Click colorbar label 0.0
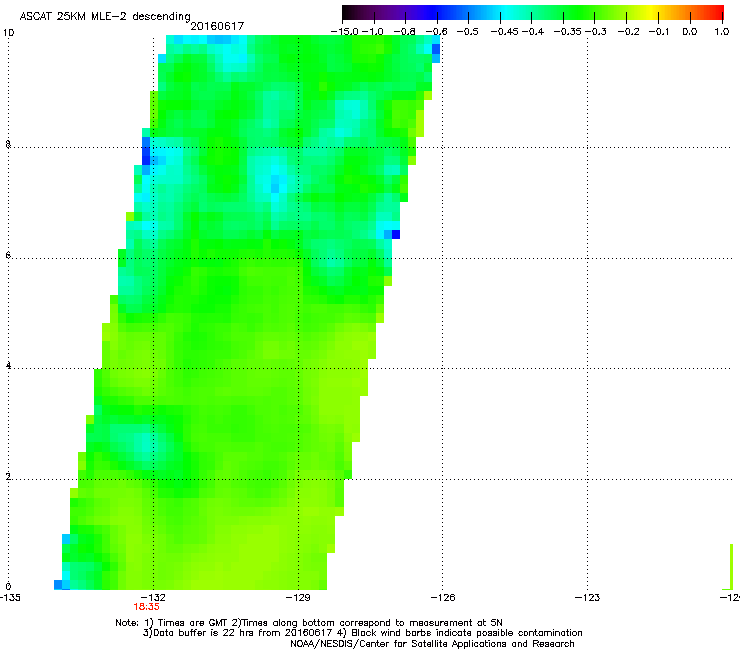The width and height of the screenshot is (740, 650). click(x=690, y=32)
